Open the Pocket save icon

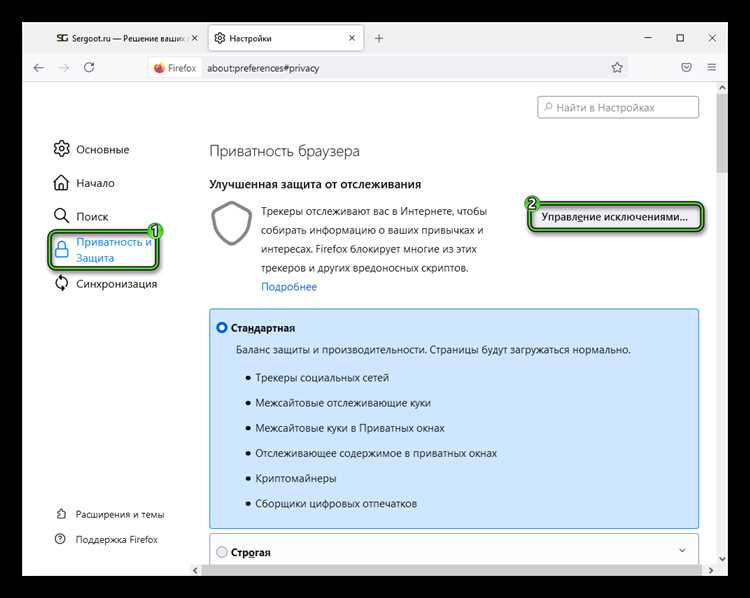click(x=686, y=67)
